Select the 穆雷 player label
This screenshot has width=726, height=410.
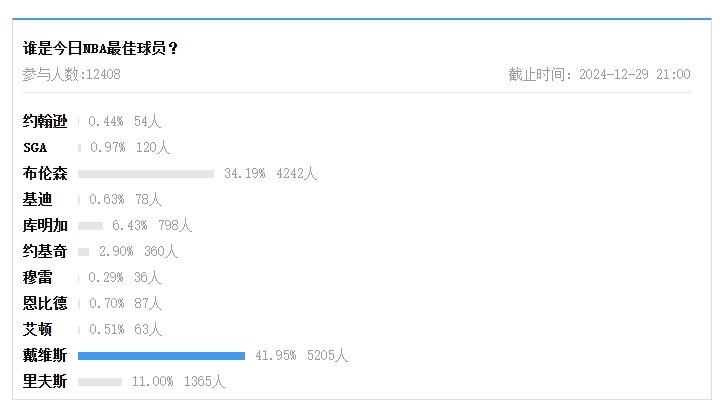point(38,277)
